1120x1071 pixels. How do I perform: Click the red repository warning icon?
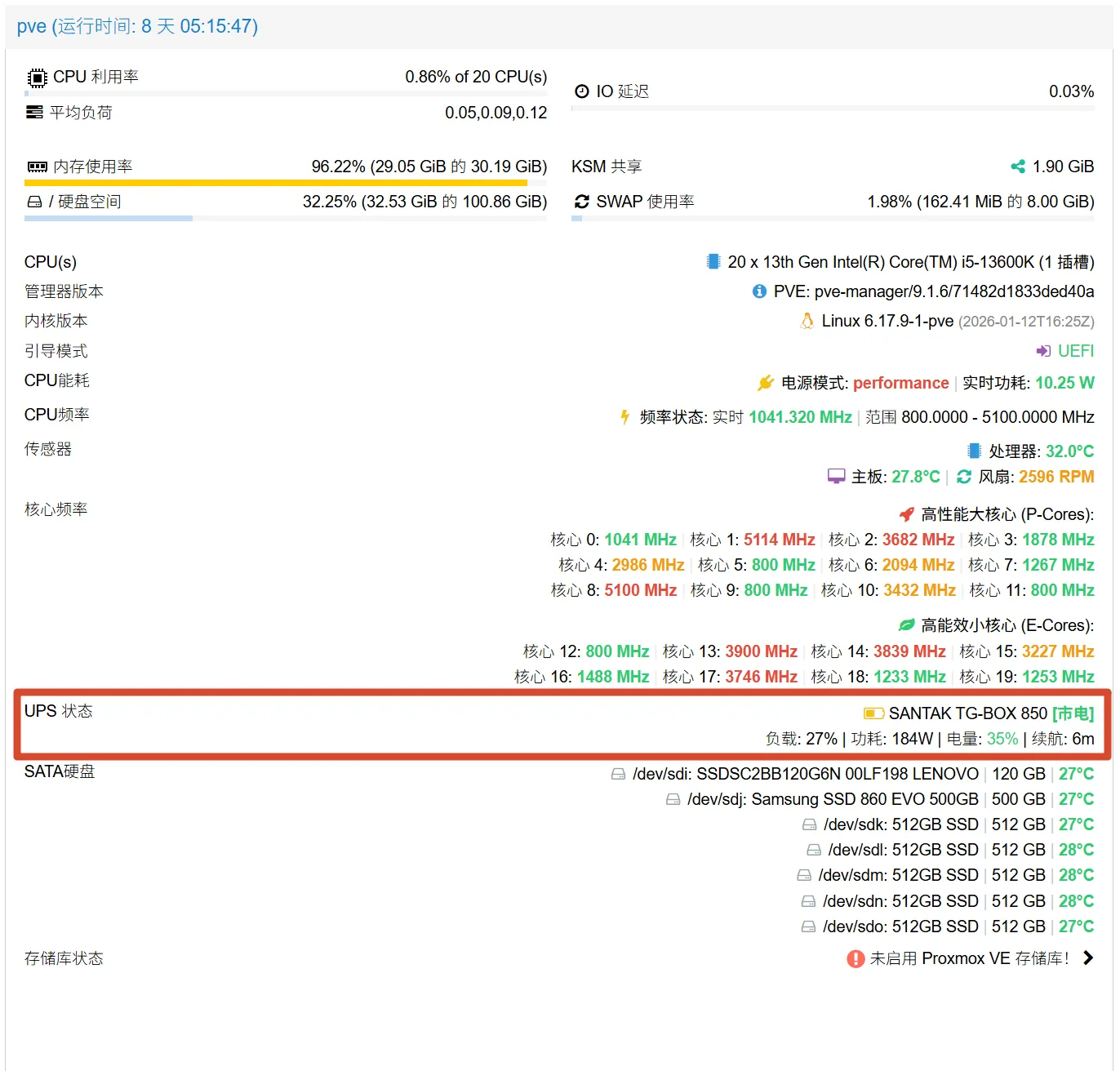(x=856, y=958)
